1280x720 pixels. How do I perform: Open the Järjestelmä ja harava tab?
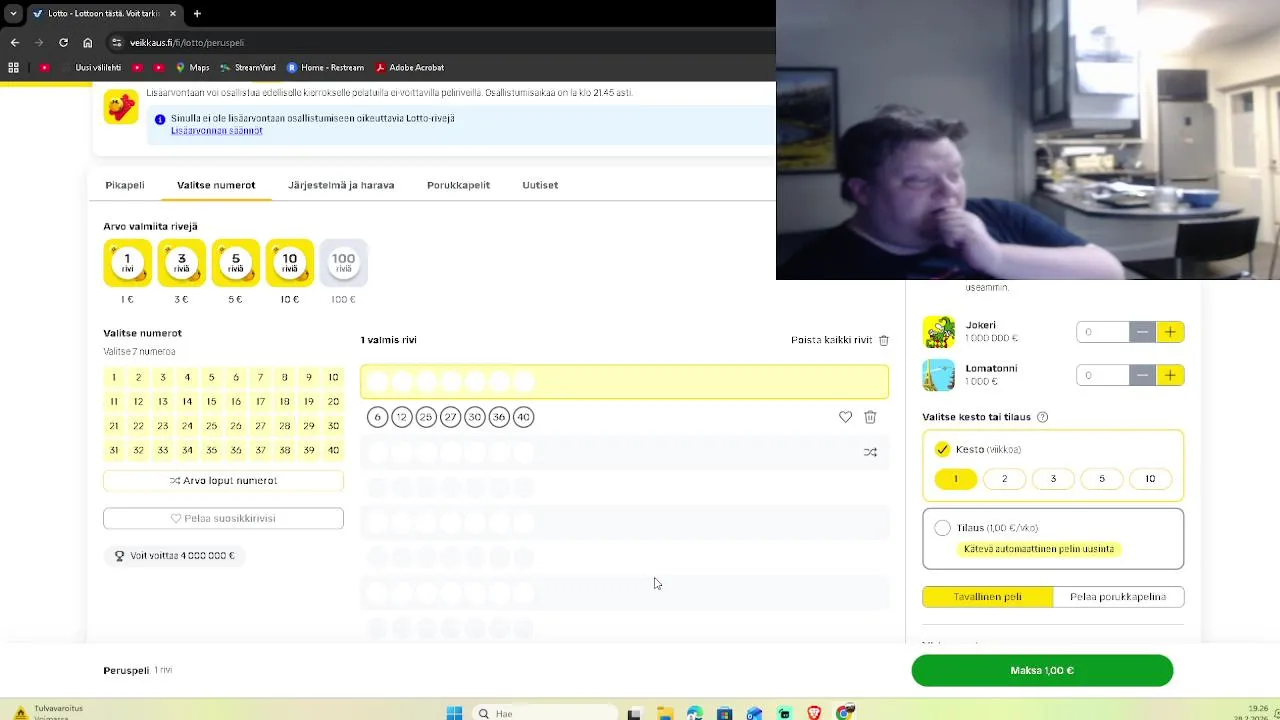pos(341,185)
